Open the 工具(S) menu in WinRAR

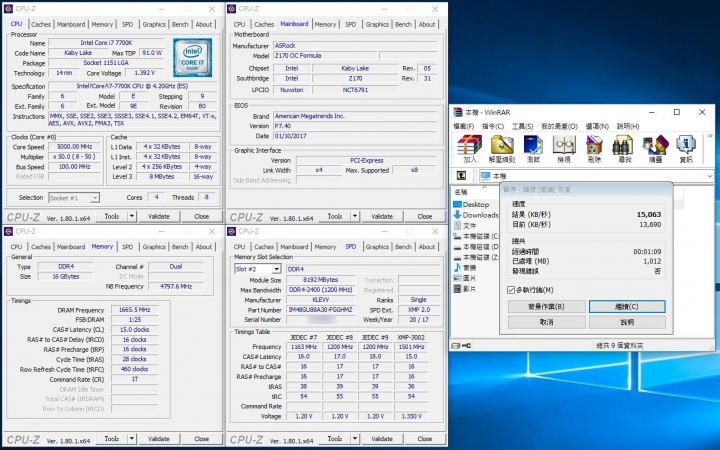coord(523,126)
